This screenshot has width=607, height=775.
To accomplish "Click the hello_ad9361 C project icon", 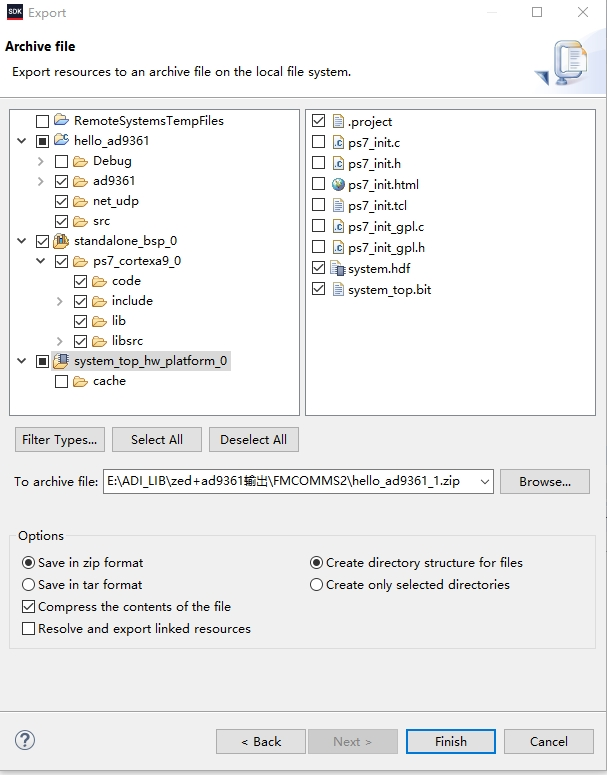I will (61, 140).
